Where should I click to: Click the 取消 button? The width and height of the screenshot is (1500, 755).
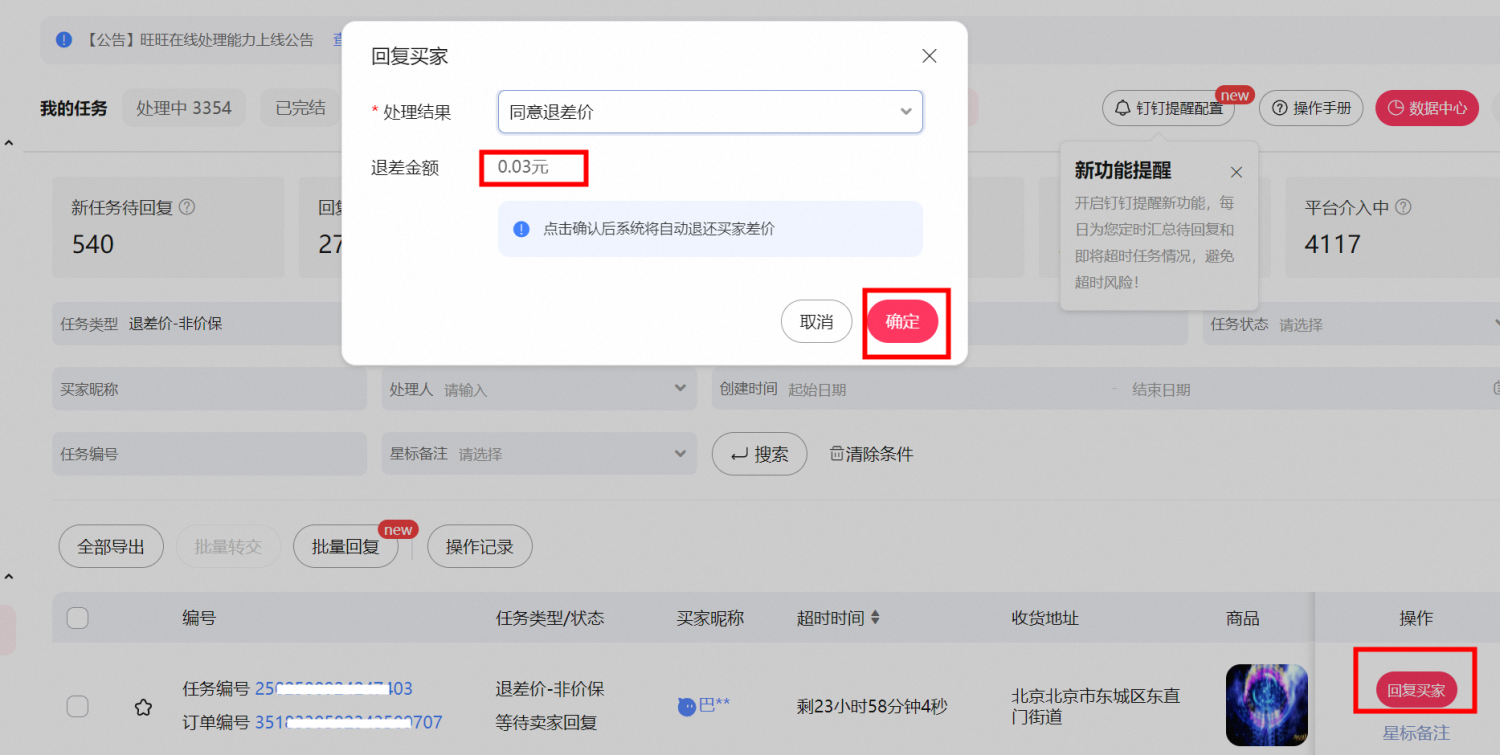[816, 322]
